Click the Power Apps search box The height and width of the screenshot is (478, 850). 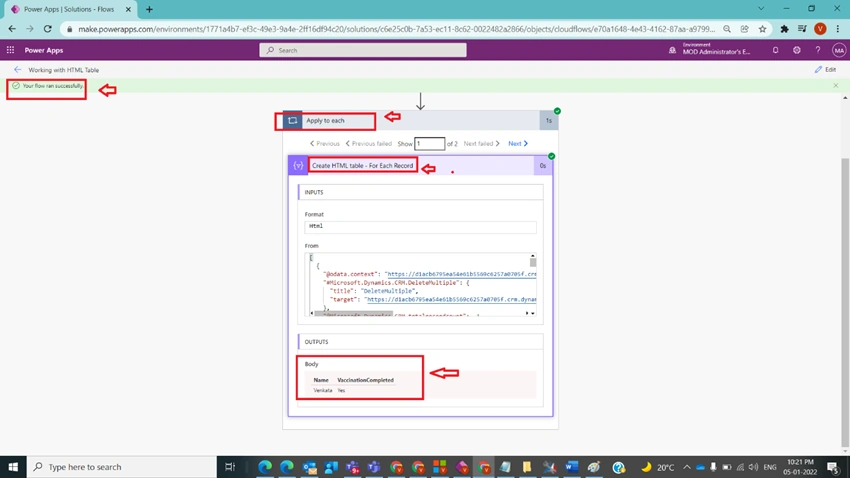click(x=363, y=50)
